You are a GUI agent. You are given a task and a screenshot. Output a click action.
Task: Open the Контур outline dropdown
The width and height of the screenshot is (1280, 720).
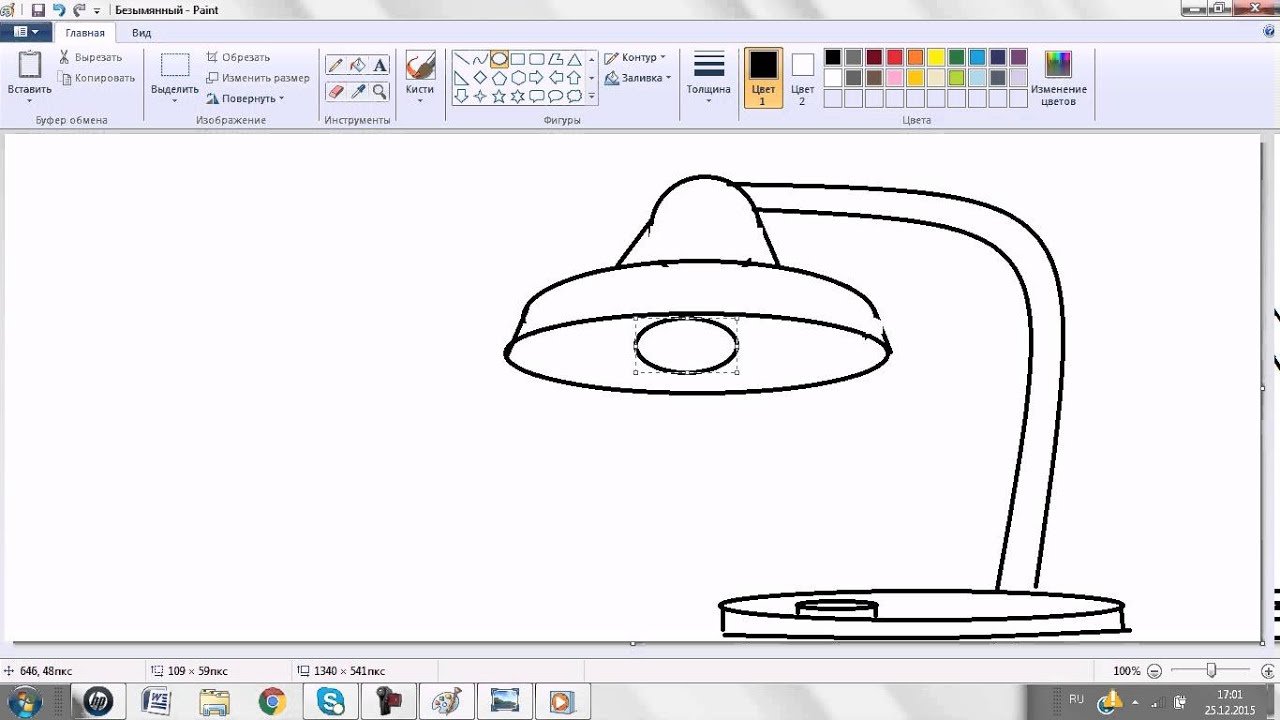coord(636,58)
